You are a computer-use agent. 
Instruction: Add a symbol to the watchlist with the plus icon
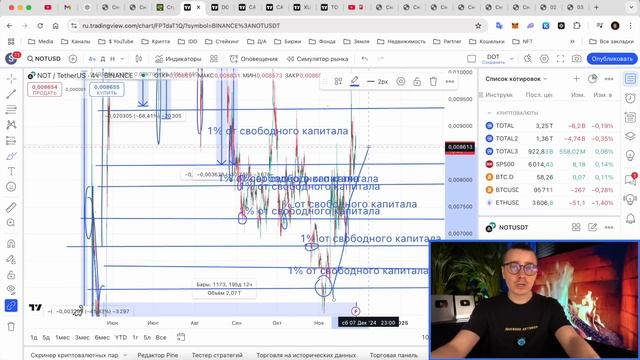(576, 79)
